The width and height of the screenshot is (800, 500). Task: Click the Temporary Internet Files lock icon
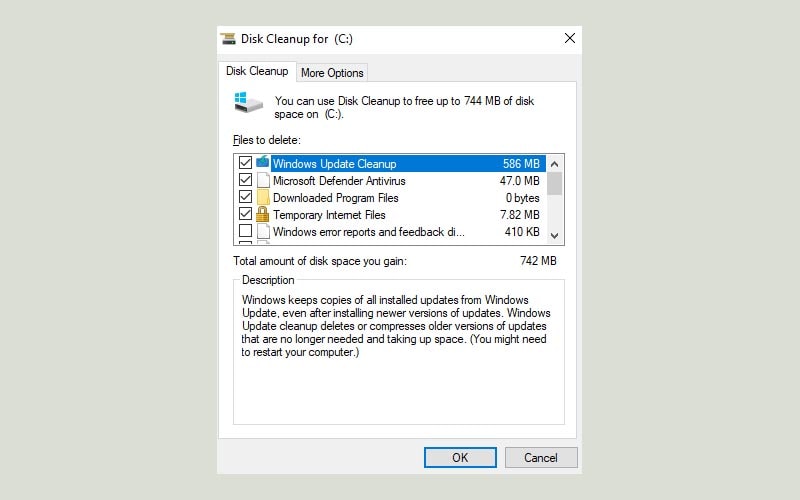point(263,214)
